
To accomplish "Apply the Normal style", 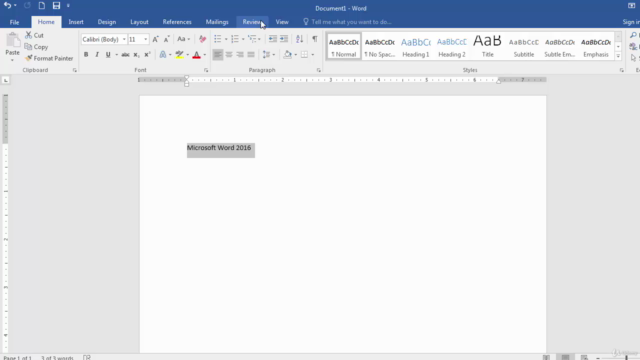I will click(x=344, y=46).
